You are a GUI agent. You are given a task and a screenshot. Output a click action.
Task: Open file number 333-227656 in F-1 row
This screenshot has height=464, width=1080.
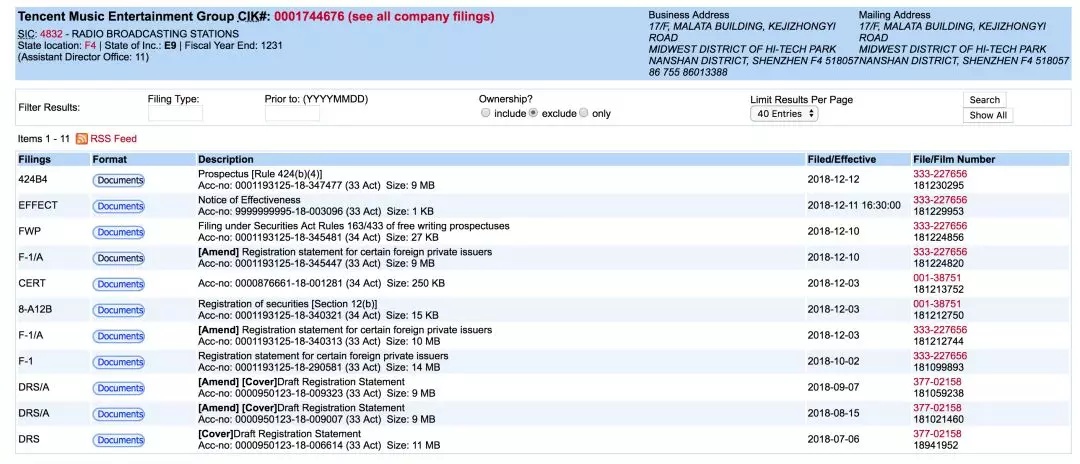(940, 356)
